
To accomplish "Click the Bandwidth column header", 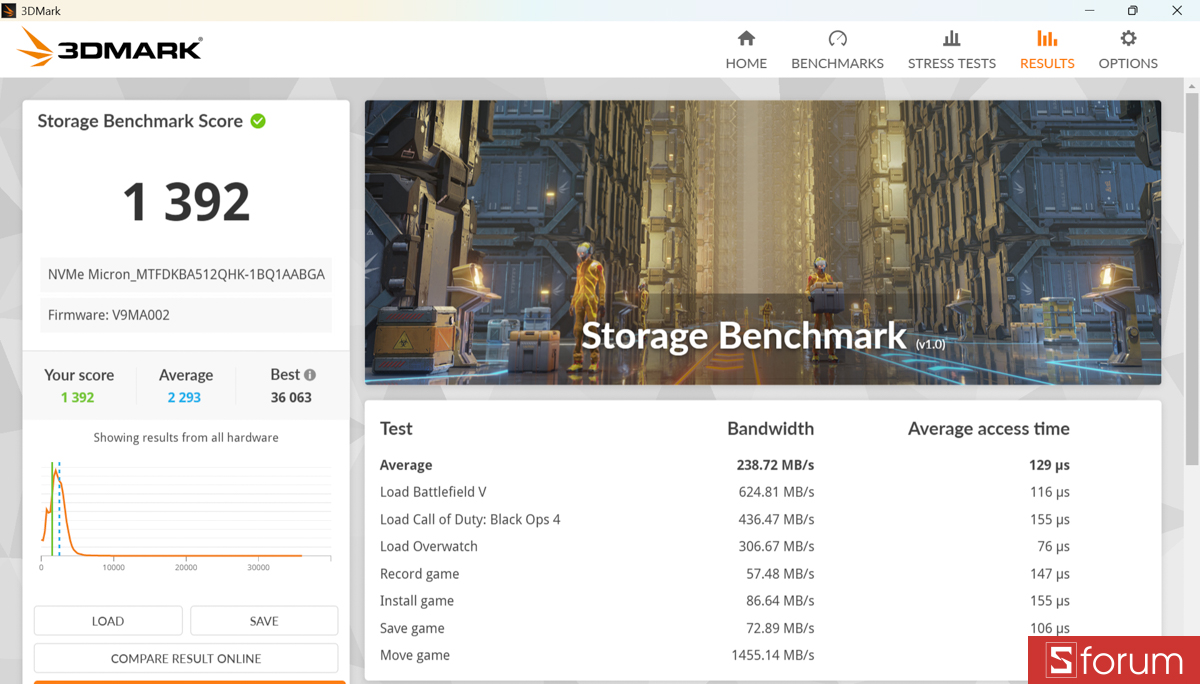I will (770, 428).
